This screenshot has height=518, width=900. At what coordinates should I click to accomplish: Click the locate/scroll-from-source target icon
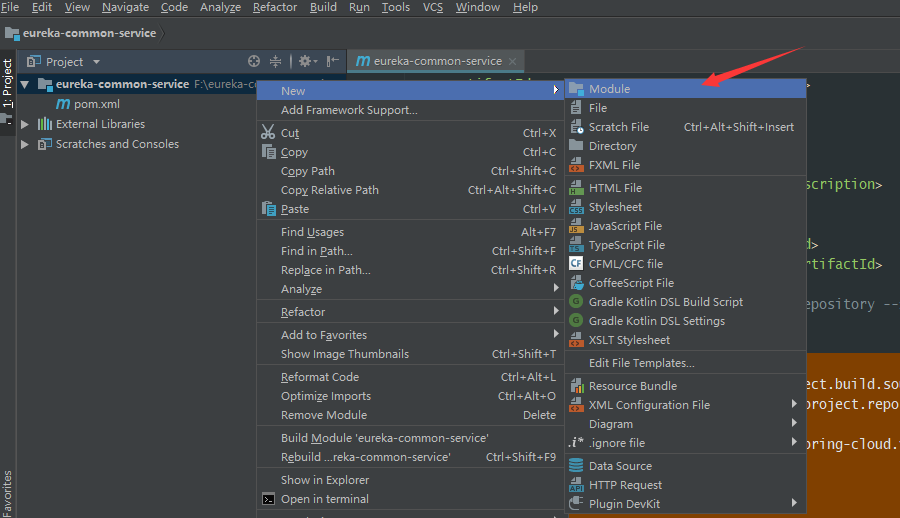[254, 61]
